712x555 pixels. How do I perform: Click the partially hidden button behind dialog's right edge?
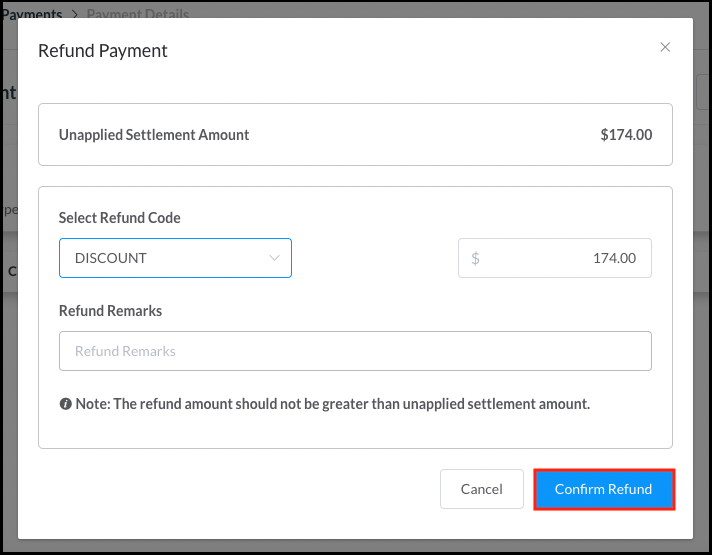click(703, 93)
